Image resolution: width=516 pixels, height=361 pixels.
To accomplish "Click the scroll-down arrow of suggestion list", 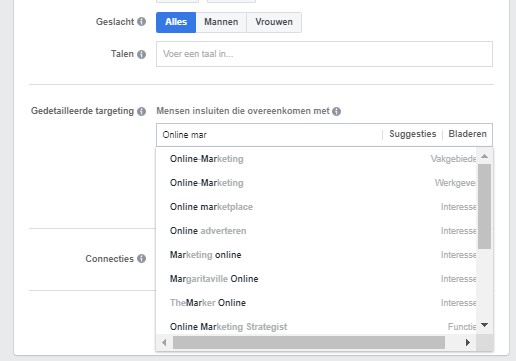I will [x=485, y=325].
